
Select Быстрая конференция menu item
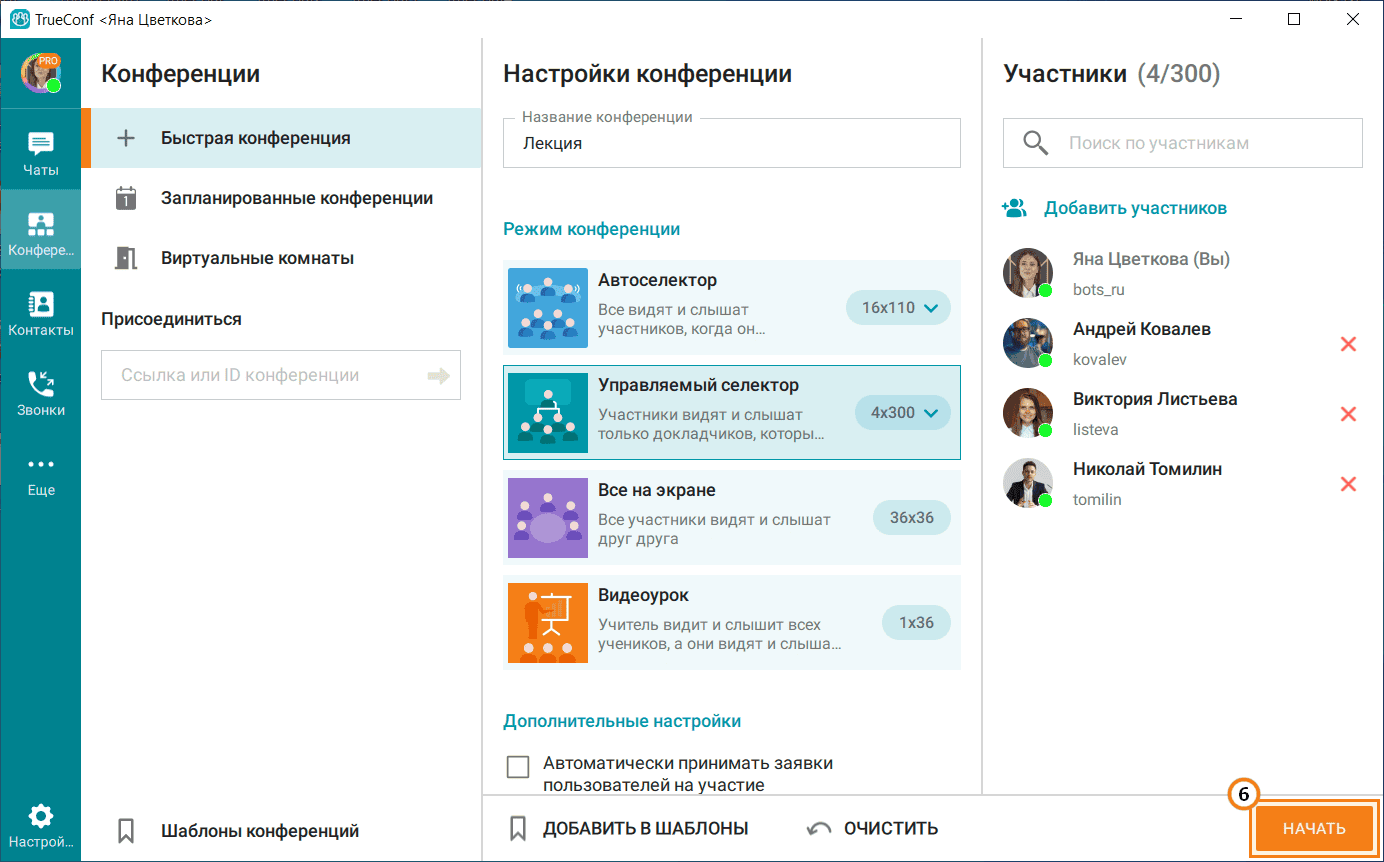pos(281,138)
